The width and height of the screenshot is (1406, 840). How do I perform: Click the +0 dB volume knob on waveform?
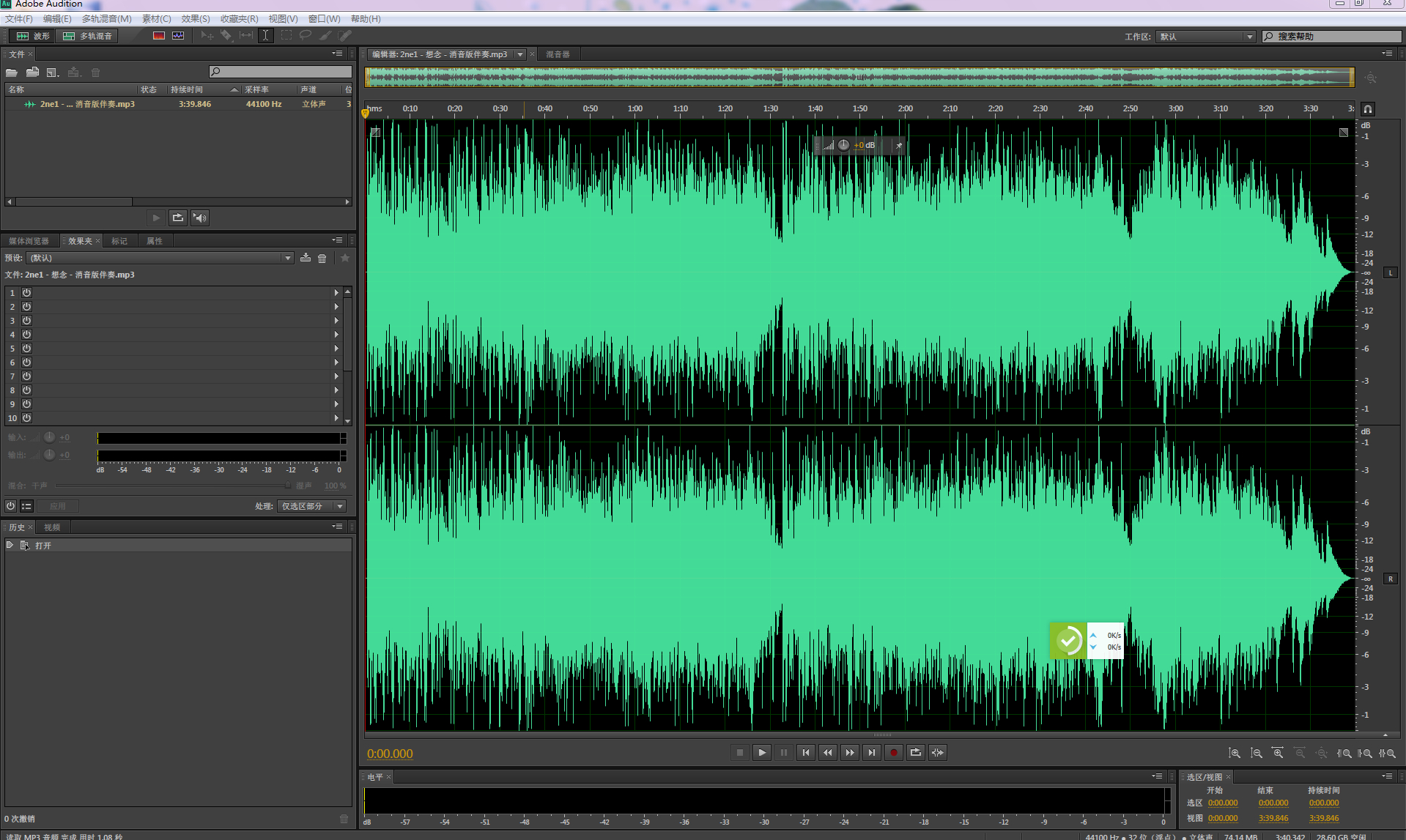844,145
